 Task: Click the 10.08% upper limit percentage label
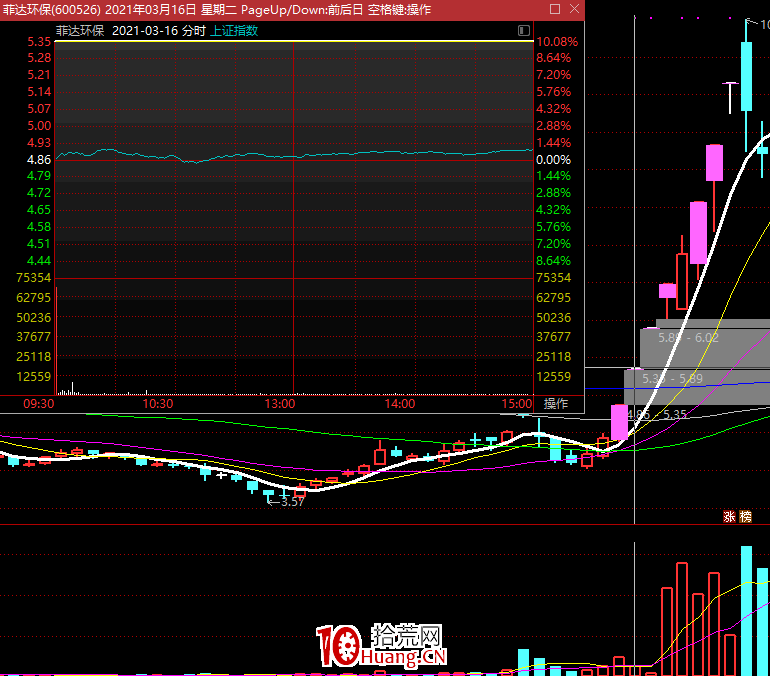tap(556, 42)
